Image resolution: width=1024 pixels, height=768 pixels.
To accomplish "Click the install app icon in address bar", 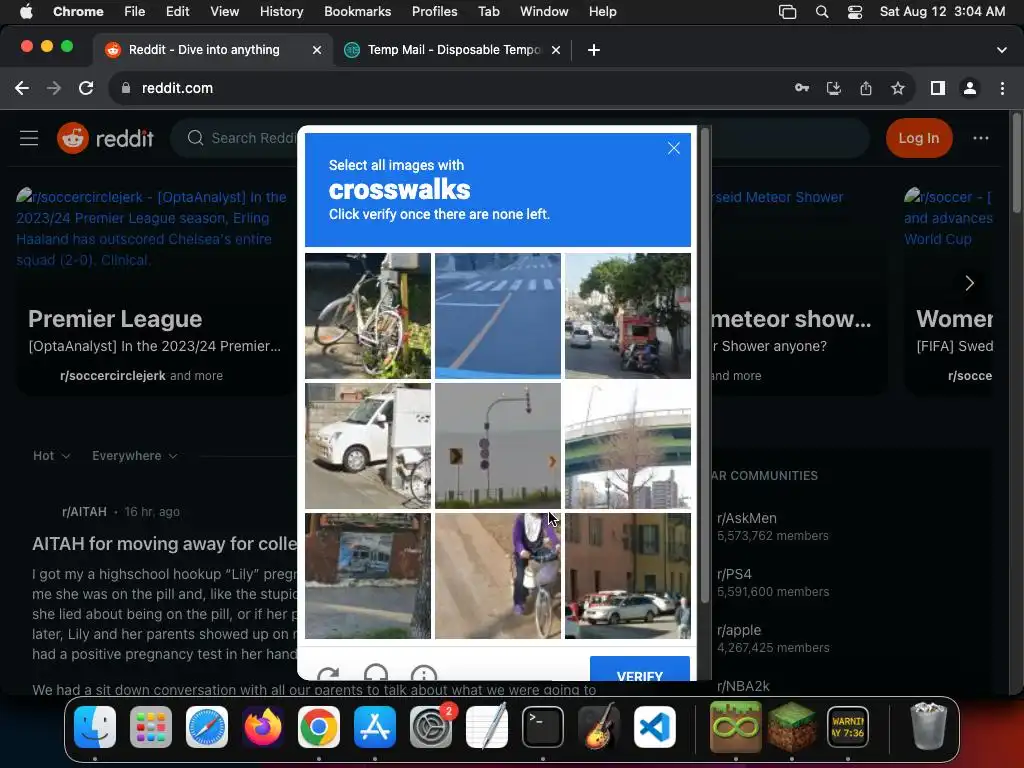I will pos(833,88).
